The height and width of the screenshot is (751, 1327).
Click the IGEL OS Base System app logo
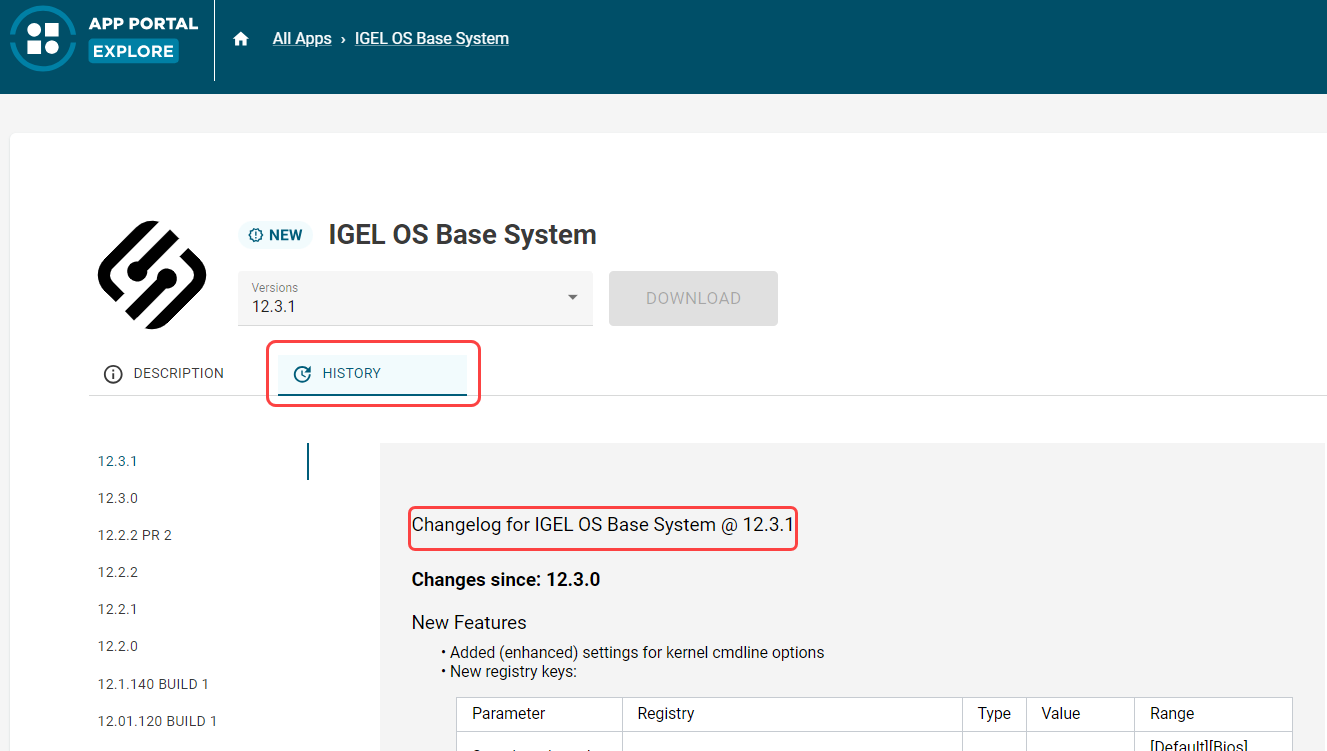pyautogui.click(x=152, y=274)
